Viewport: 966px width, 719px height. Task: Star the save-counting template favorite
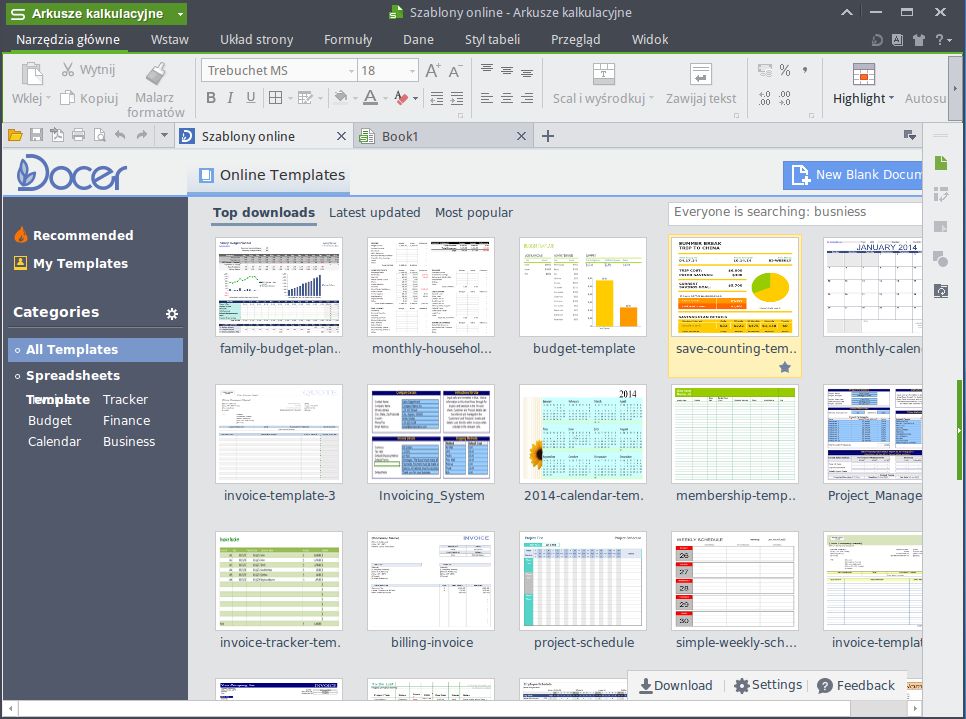pyautogui.click(x=784, y=367)
